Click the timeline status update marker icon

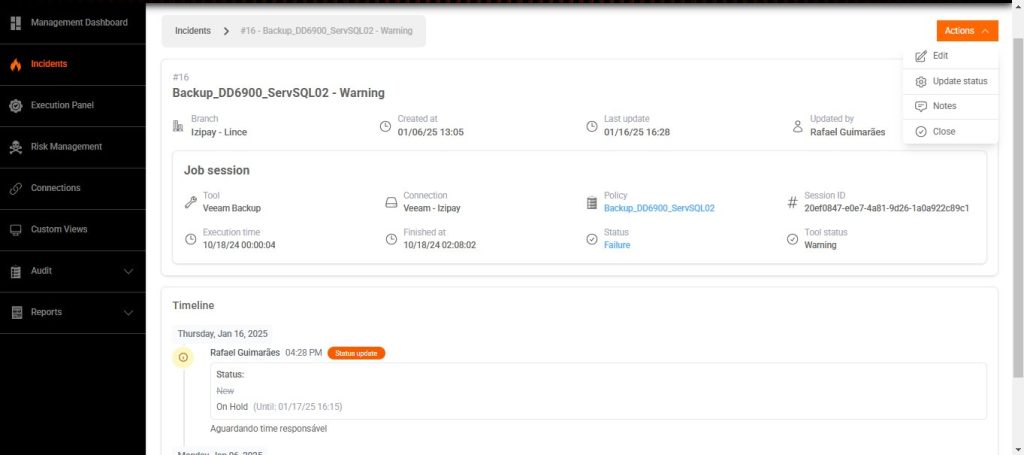click(183, 357)
